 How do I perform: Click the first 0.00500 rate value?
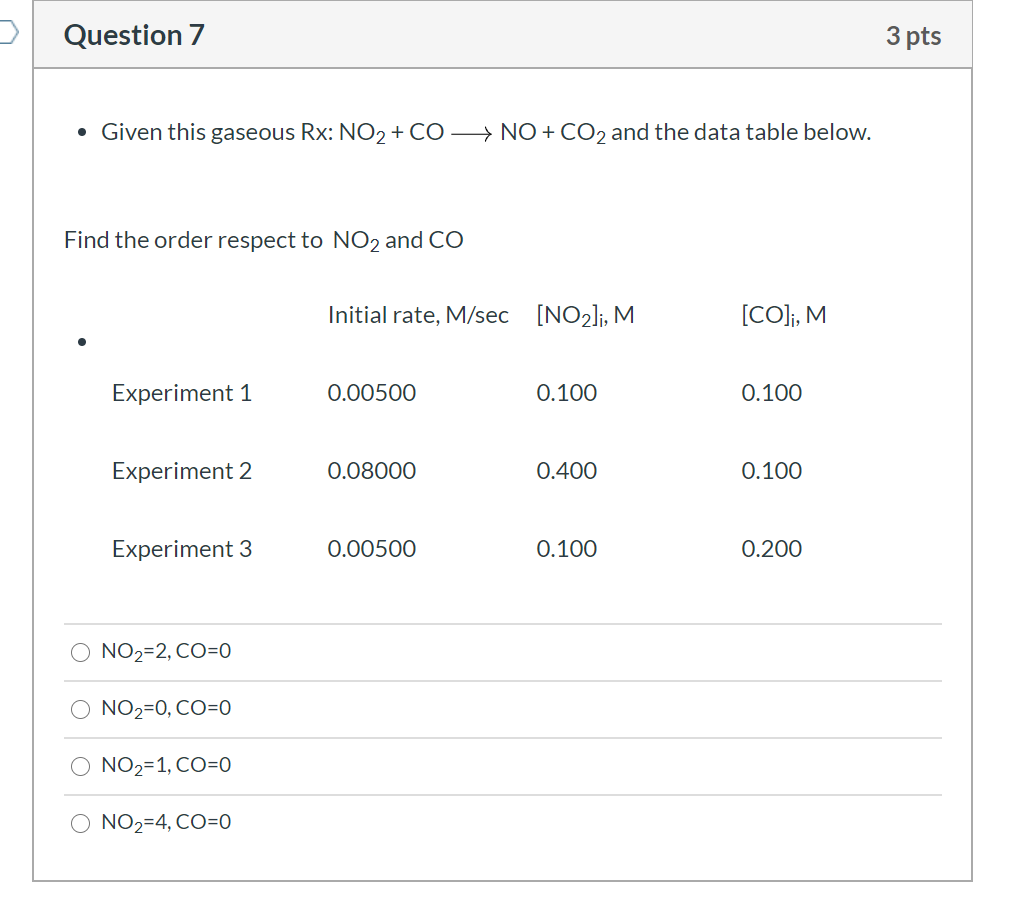pos(372,393)
